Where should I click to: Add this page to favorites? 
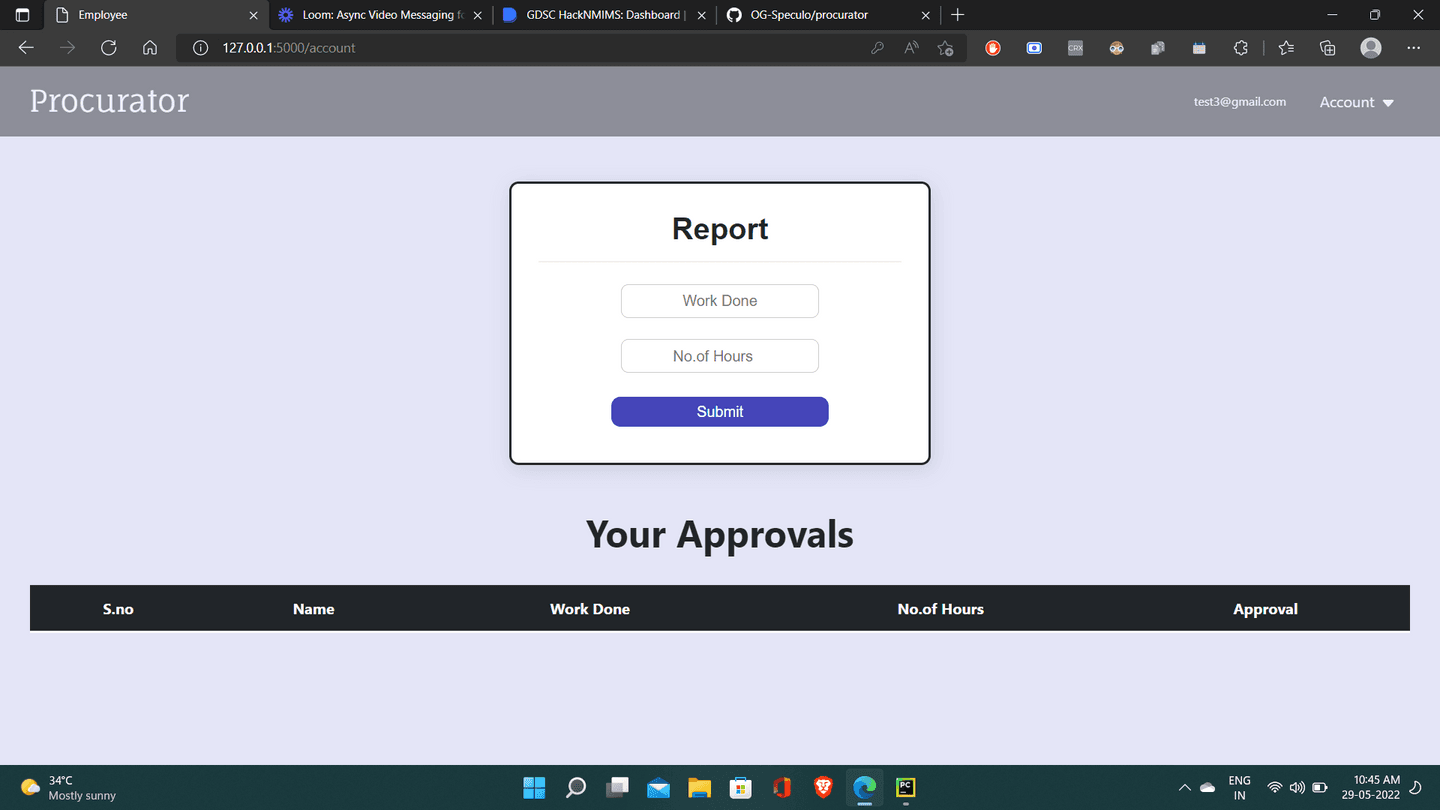tap(945, 48)
